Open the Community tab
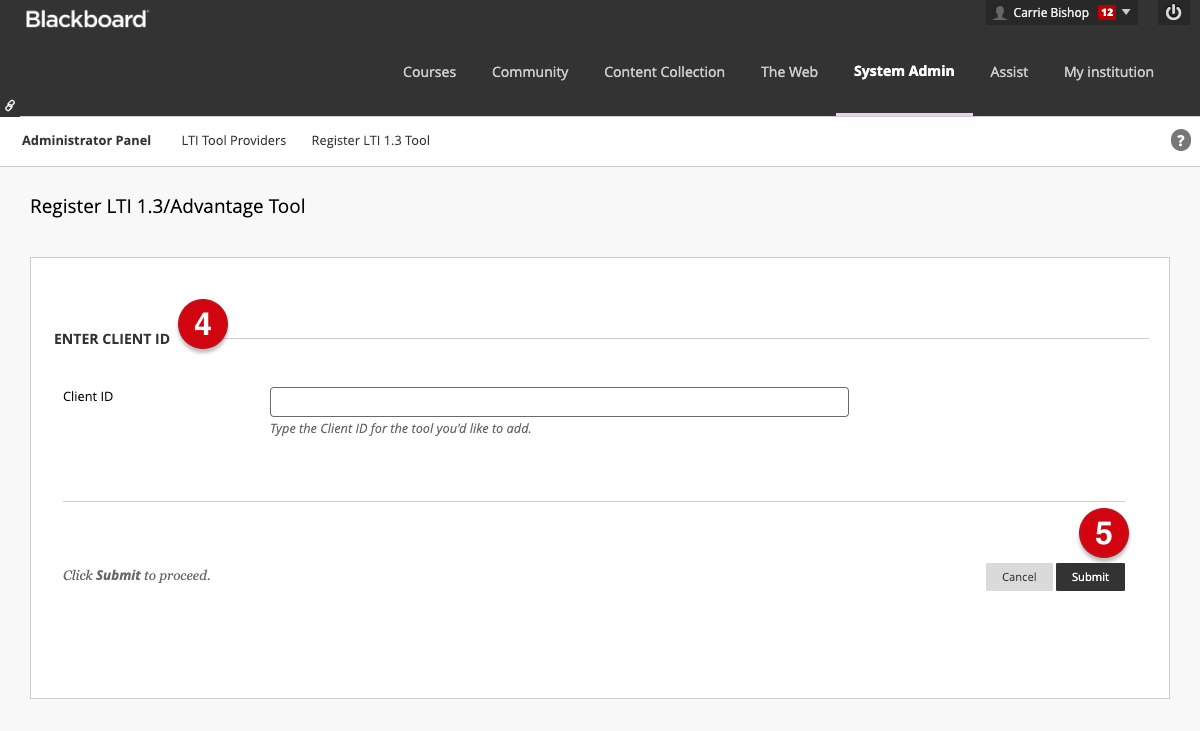The height and width of the screenshot is (731, 1200). pos(530,72)
